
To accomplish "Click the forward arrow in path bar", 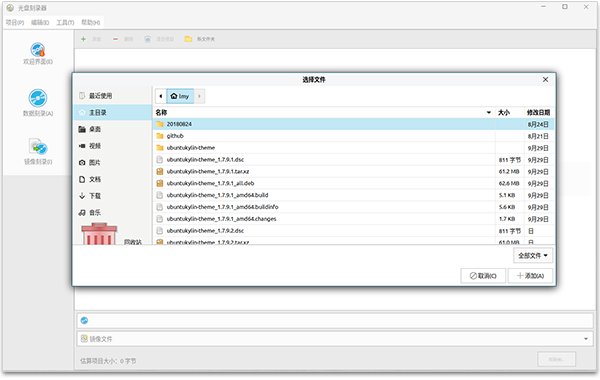I will click(199, 96).
